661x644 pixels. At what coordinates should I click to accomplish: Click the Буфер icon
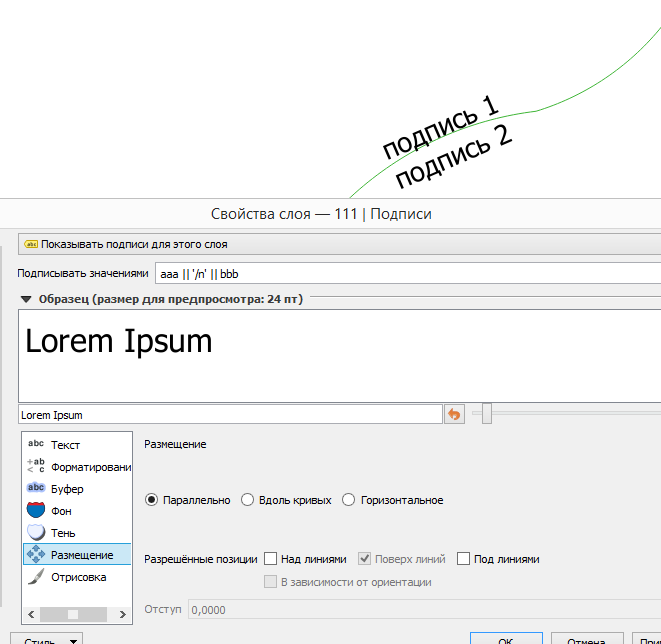[36, 488]
